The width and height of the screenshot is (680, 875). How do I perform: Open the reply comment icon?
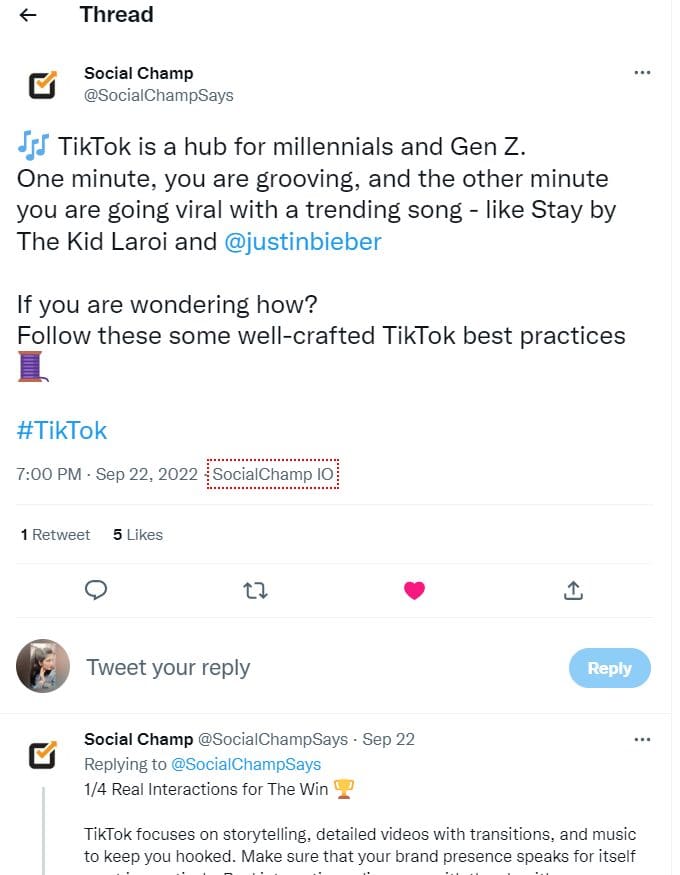tap(95, 590)
